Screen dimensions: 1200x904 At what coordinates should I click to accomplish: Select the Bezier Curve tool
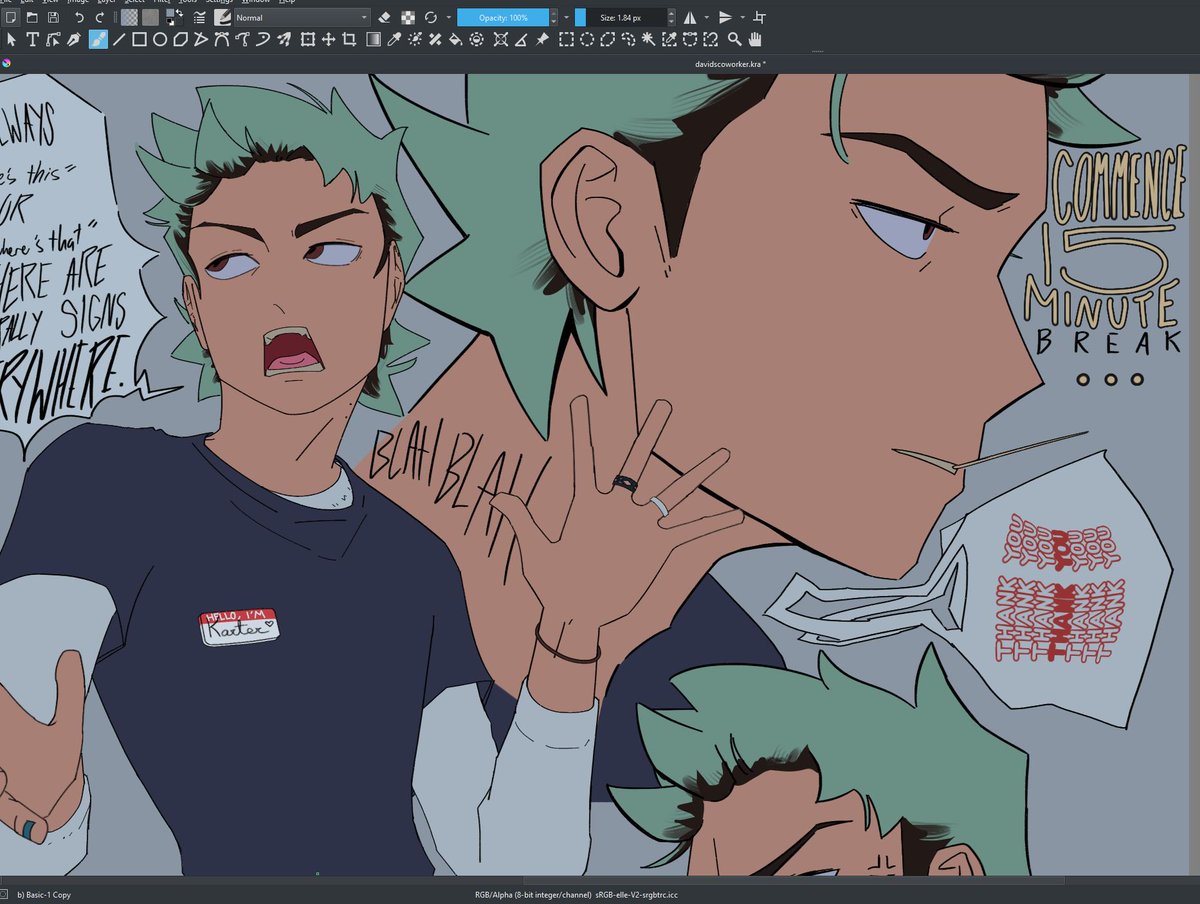coord(222,40)
